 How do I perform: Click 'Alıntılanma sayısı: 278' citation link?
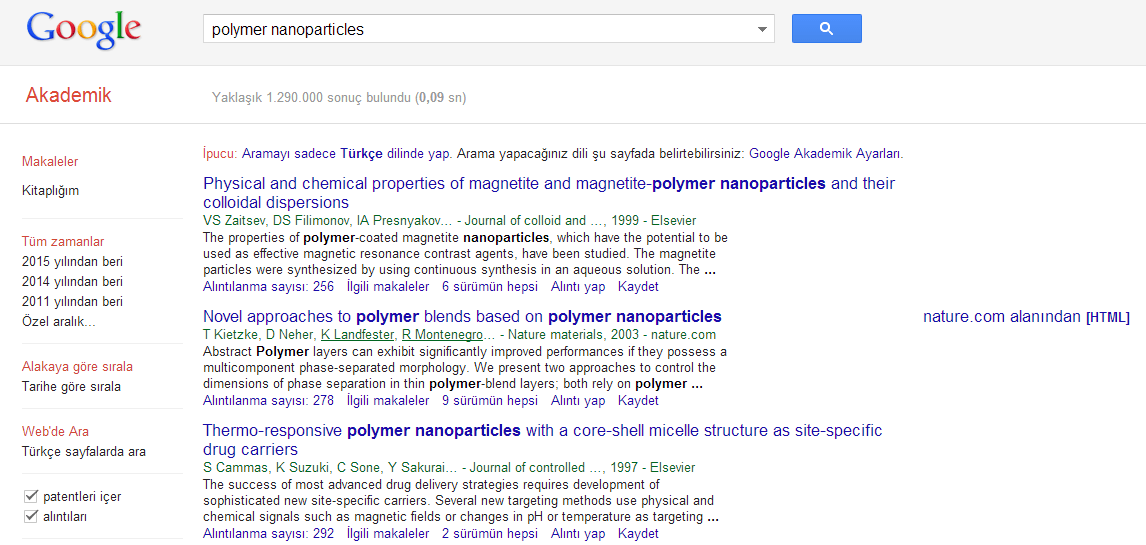pyautogui.click(x=268, y=400)
